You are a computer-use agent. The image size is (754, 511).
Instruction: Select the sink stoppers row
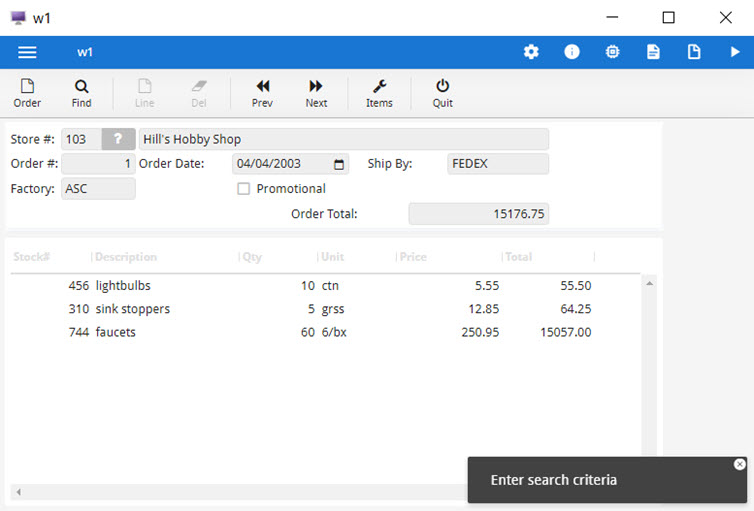[326, 309]
